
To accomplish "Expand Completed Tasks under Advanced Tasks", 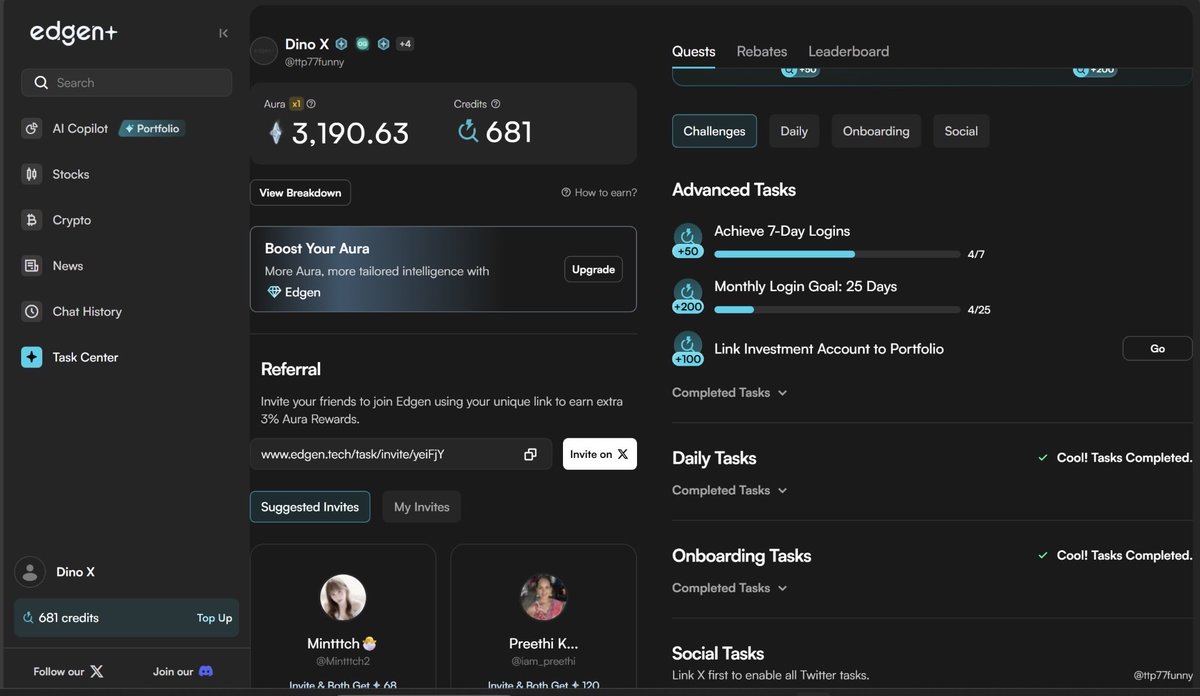I will click(x=730, y=393).
